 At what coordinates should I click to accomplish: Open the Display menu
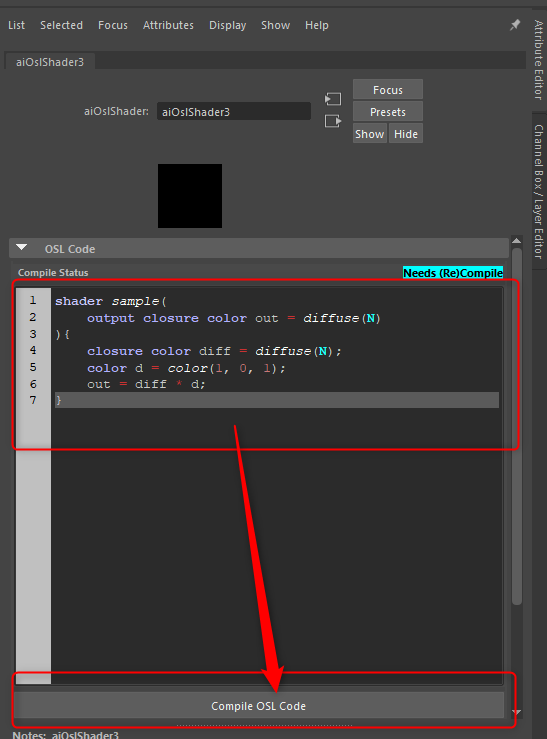228,25
